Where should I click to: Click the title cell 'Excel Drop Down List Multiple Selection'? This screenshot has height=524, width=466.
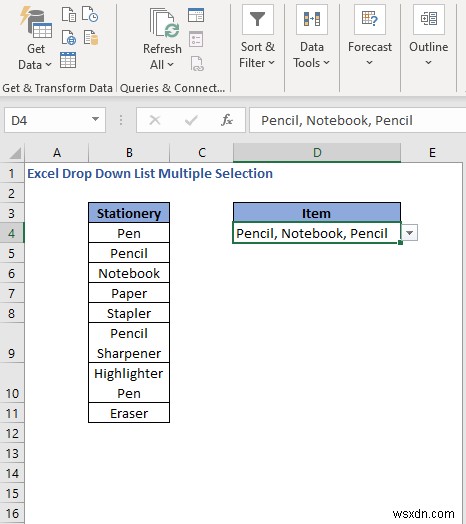pos(150,173)
